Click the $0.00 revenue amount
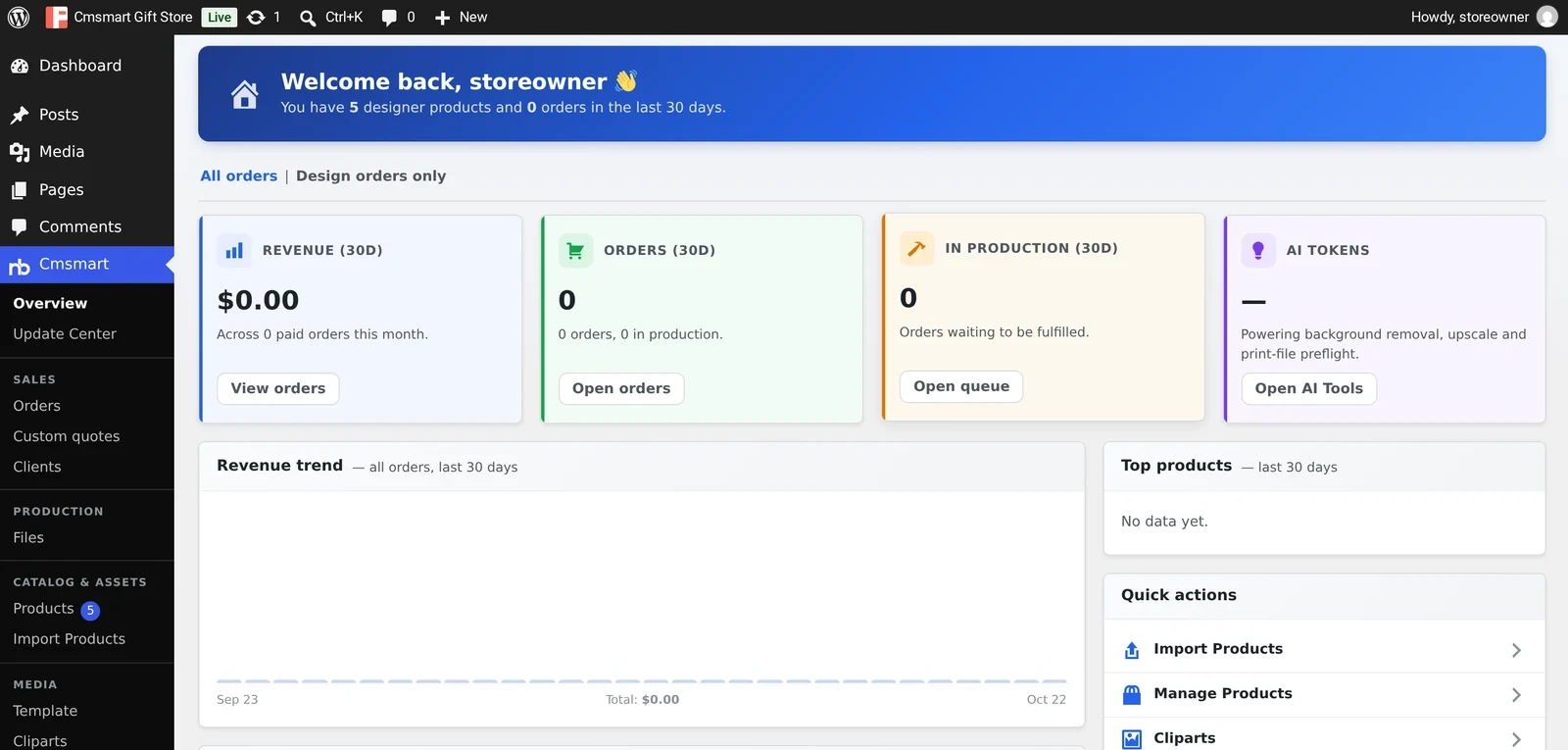This screenshot has height=750, width=1568. (x=258, y=301)
